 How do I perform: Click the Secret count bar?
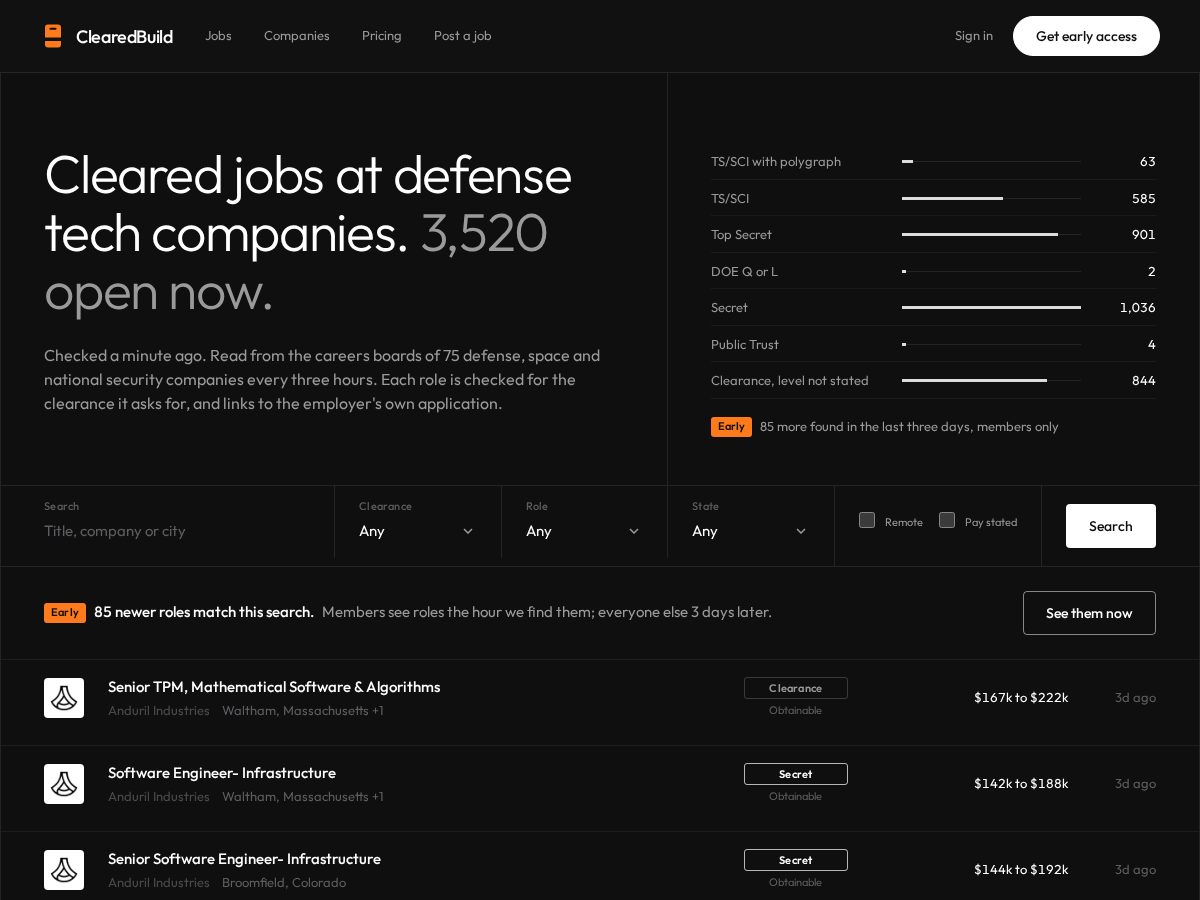pos(991,307)
